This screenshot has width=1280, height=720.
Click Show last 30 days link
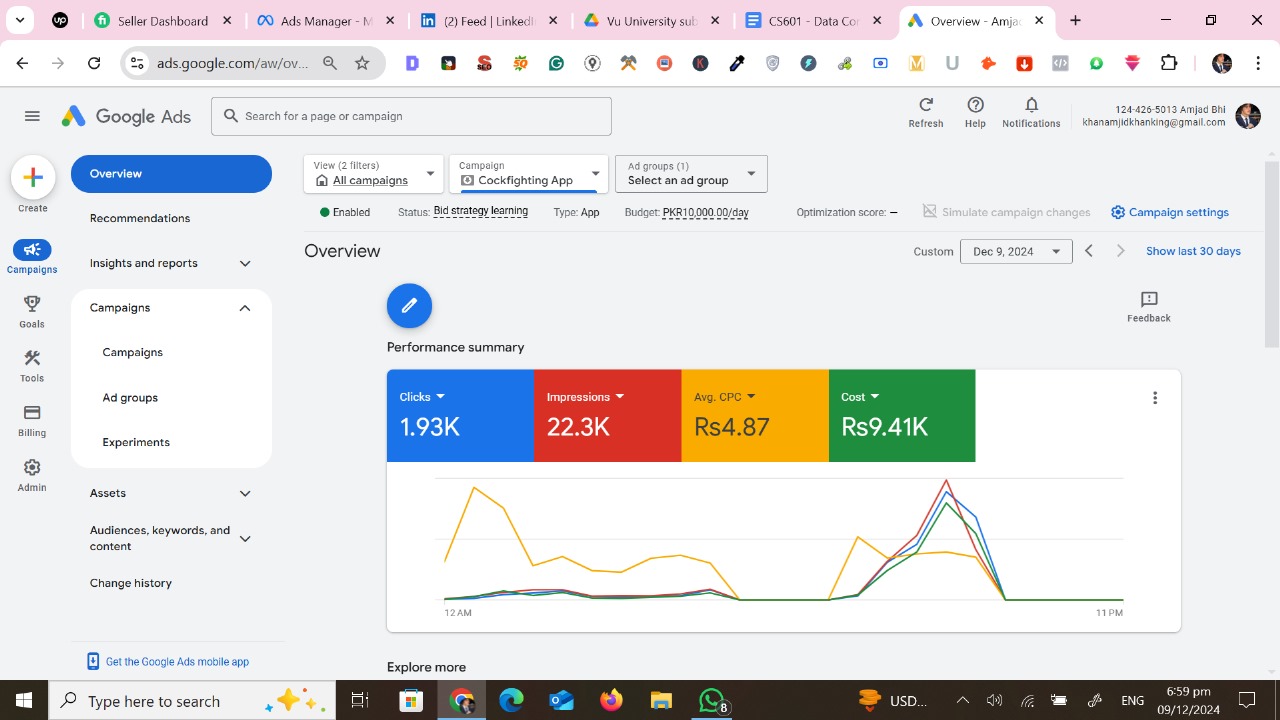pyautogui.click(x=1192, y=252)
